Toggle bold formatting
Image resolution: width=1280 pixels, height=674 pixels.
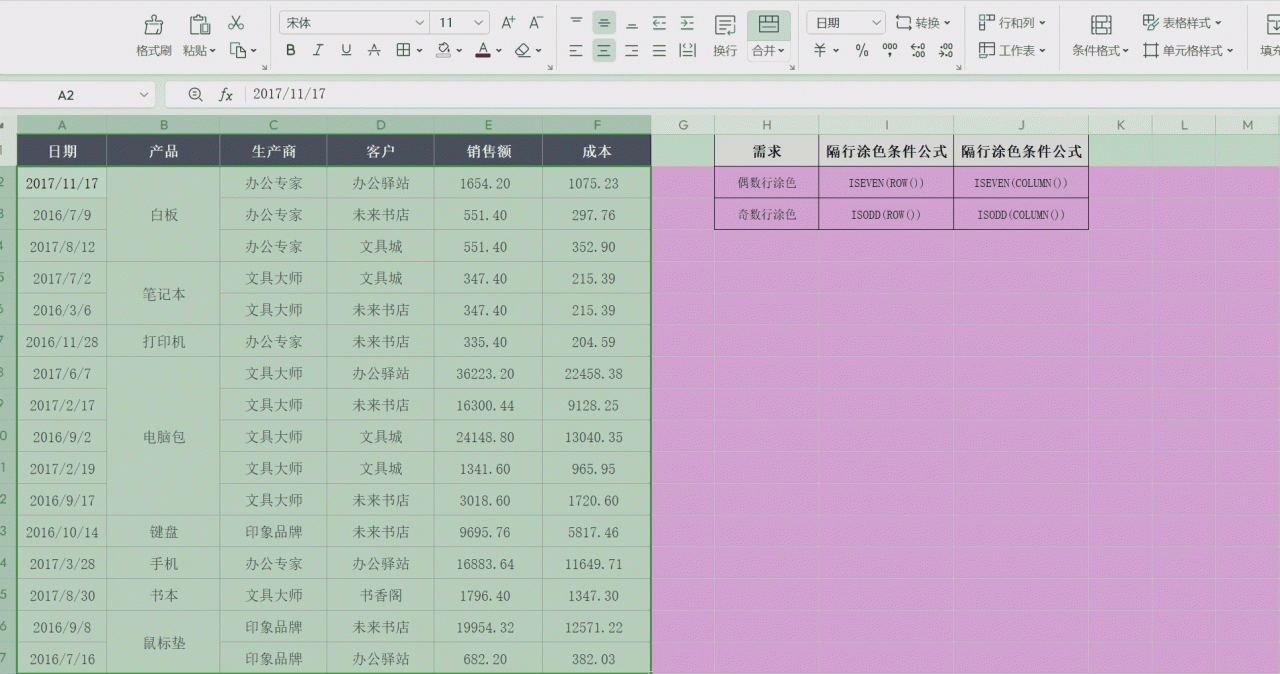[290, 50]
